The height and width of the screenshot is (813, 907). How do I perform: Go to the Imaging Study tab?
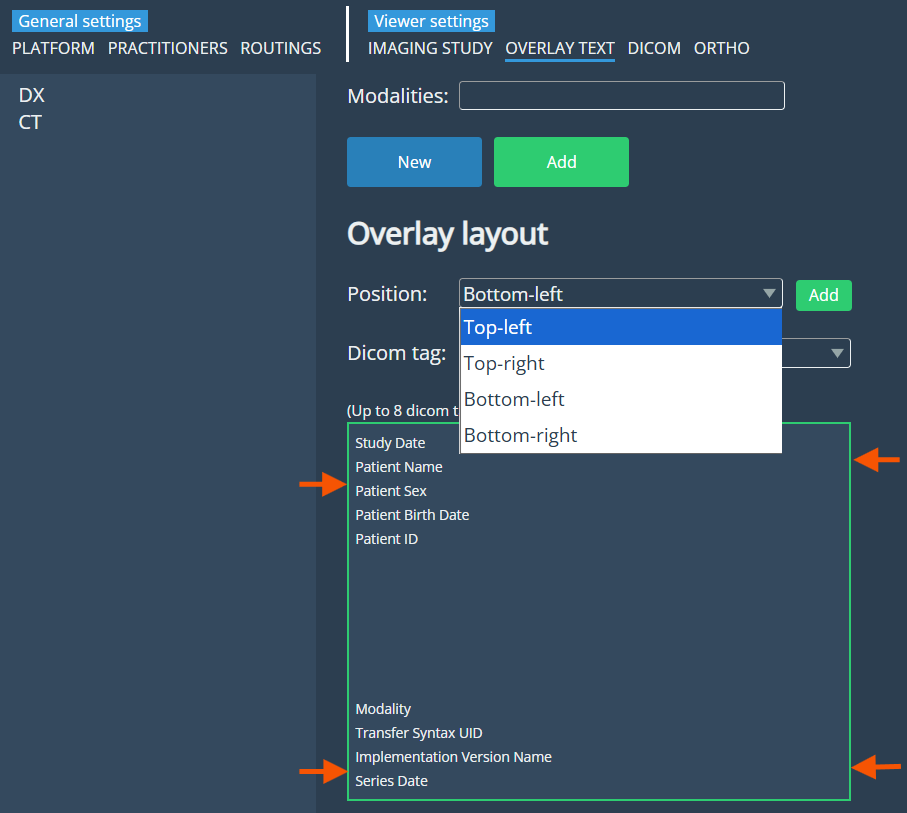(430, 48)
